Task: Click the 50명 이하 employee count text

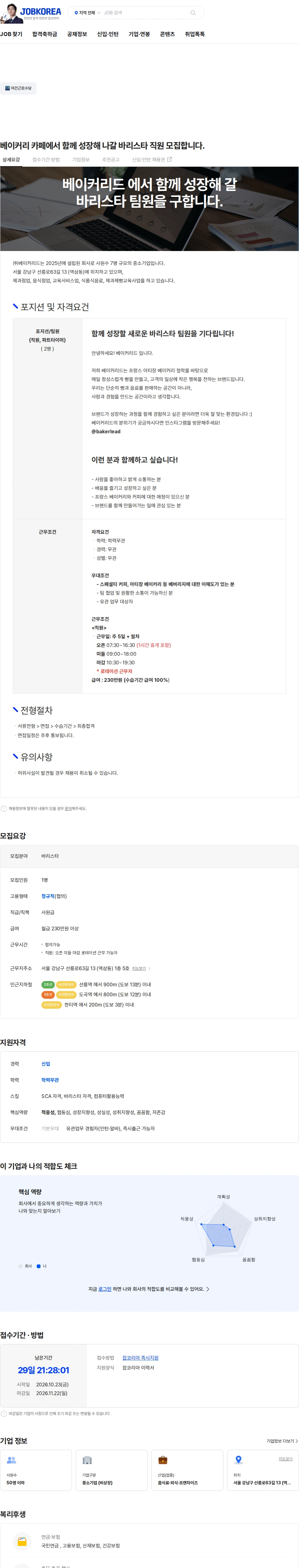Action: point(16,1483)
